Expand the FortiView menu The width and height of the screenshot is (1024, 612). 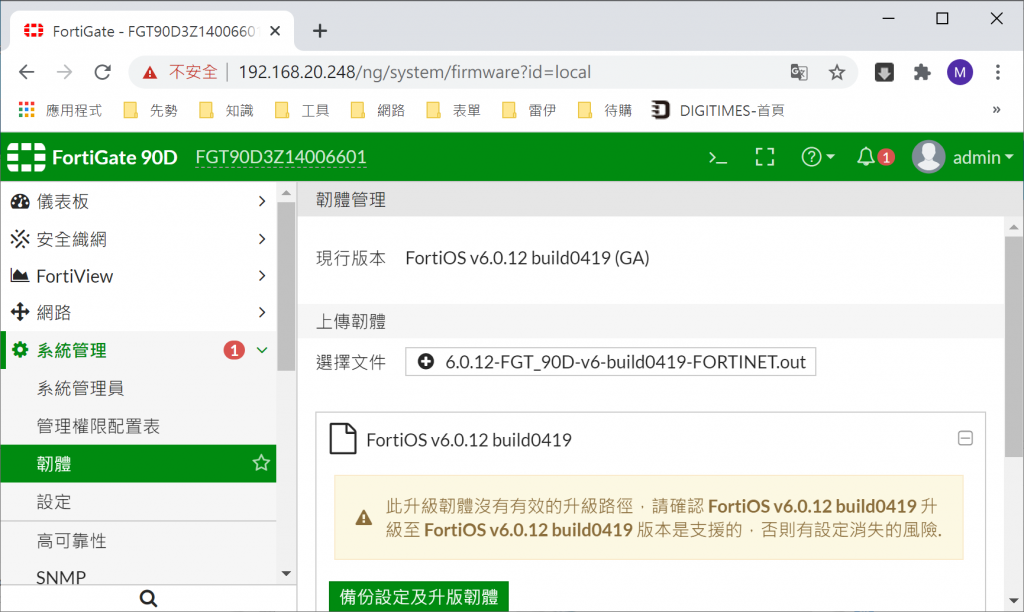(138, 276)
